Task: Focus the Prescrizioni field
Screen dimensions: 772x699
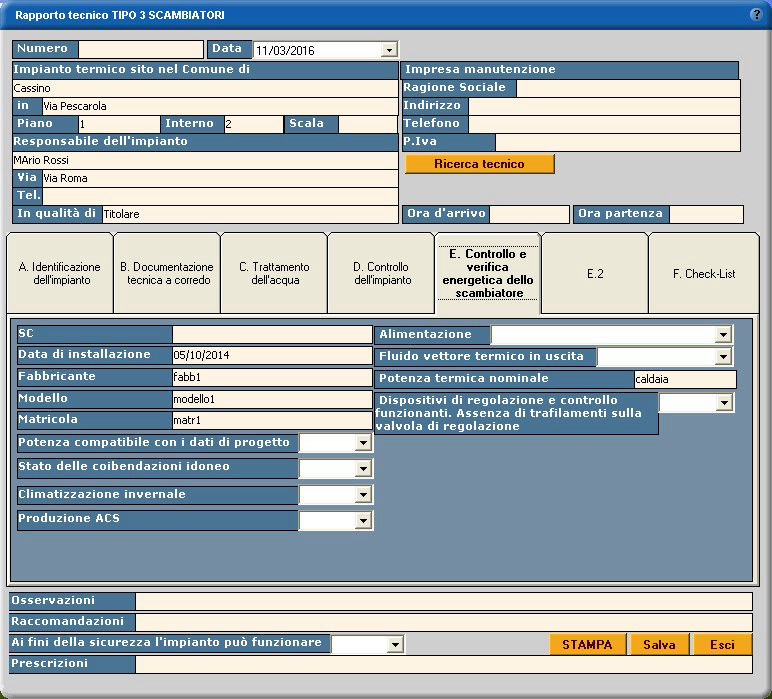Action: (444, 664)
